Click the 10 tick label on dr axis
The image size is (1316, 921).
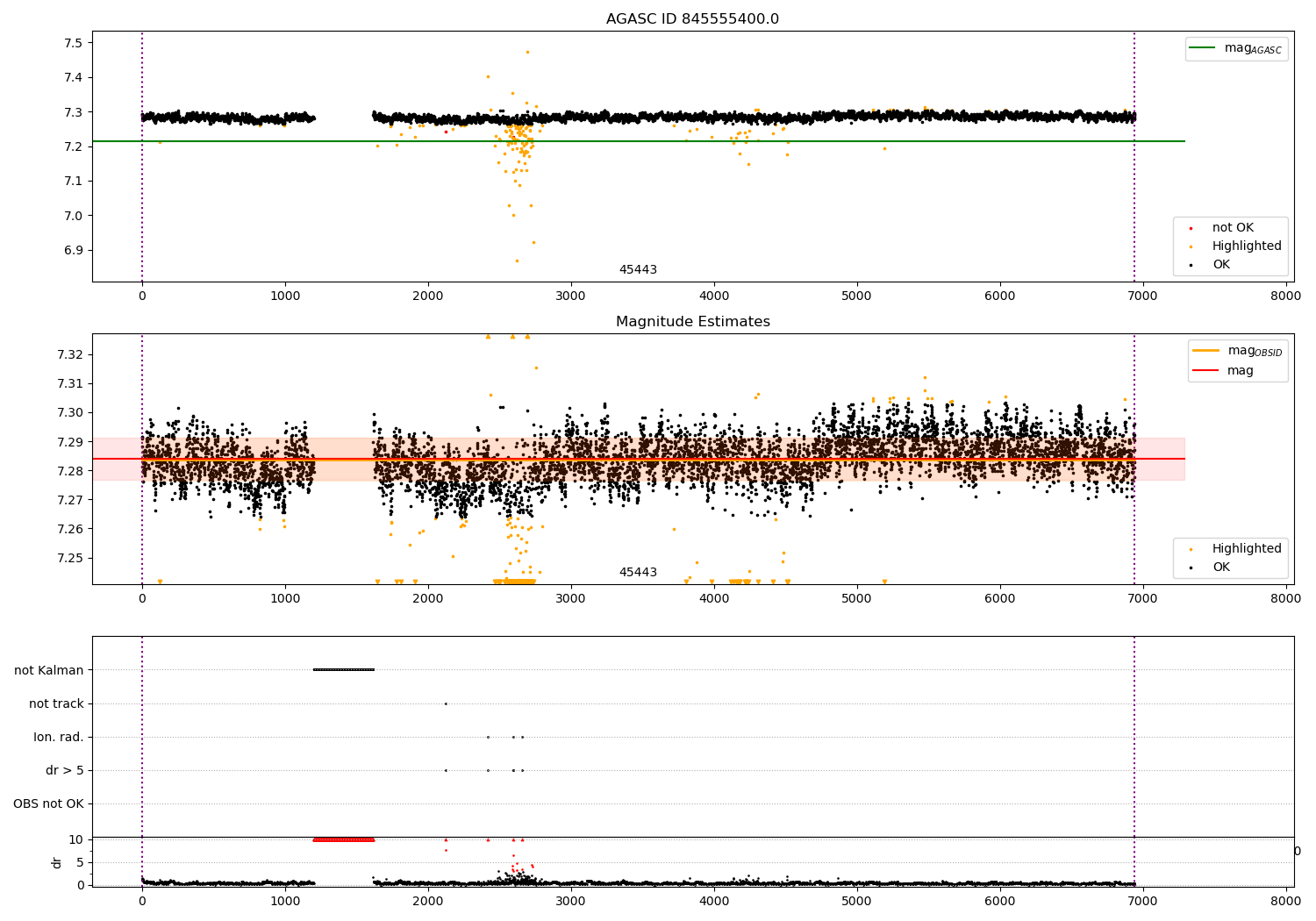76,839
